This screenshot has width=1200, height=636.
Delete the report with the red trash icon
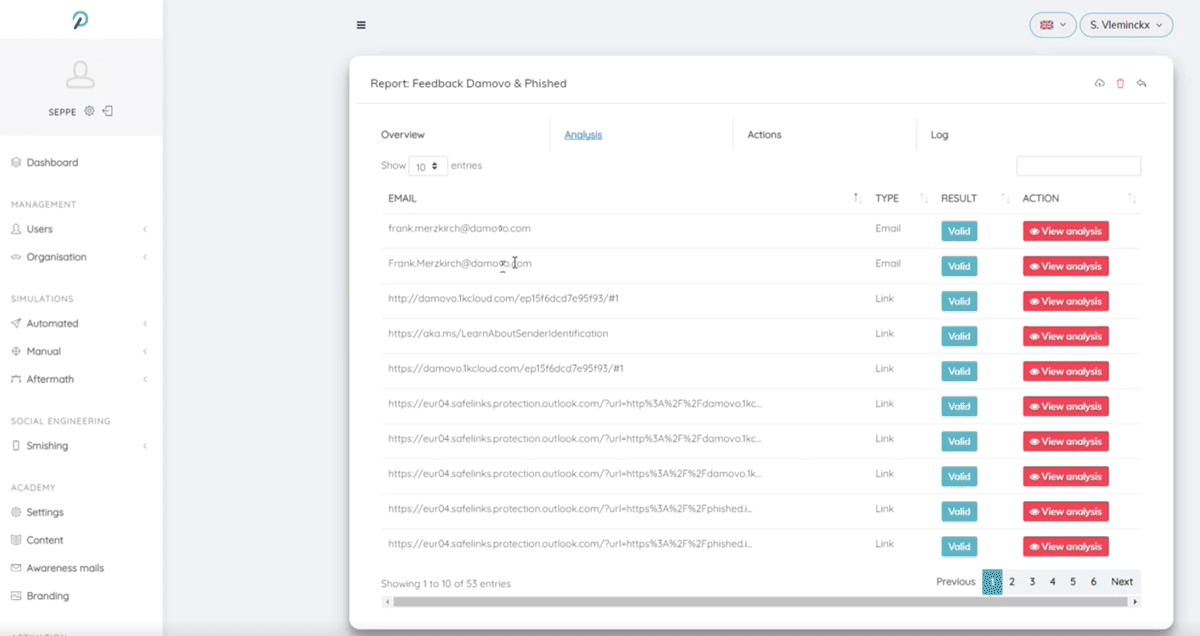(x=1120, y=83)
